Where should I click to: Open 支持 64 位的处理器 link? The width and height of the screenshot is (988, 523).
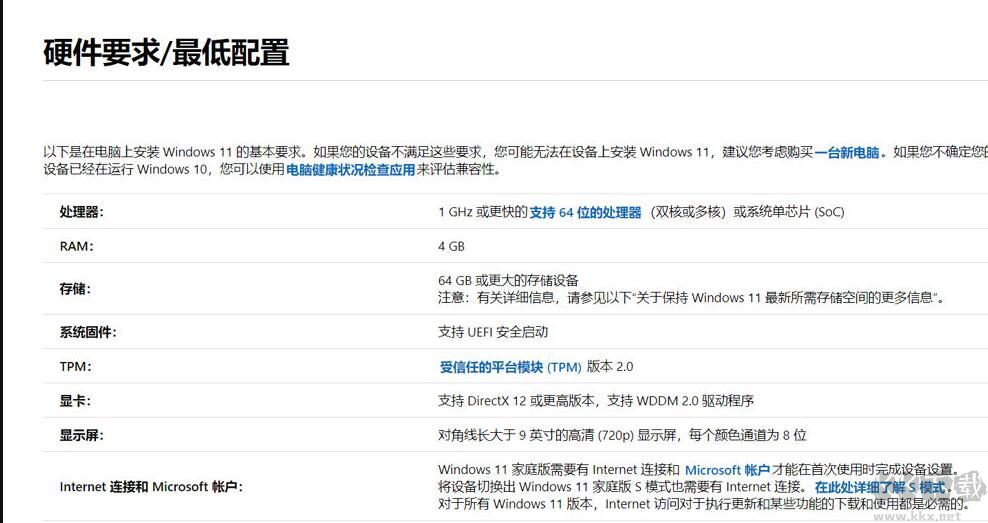pos(585,212)
